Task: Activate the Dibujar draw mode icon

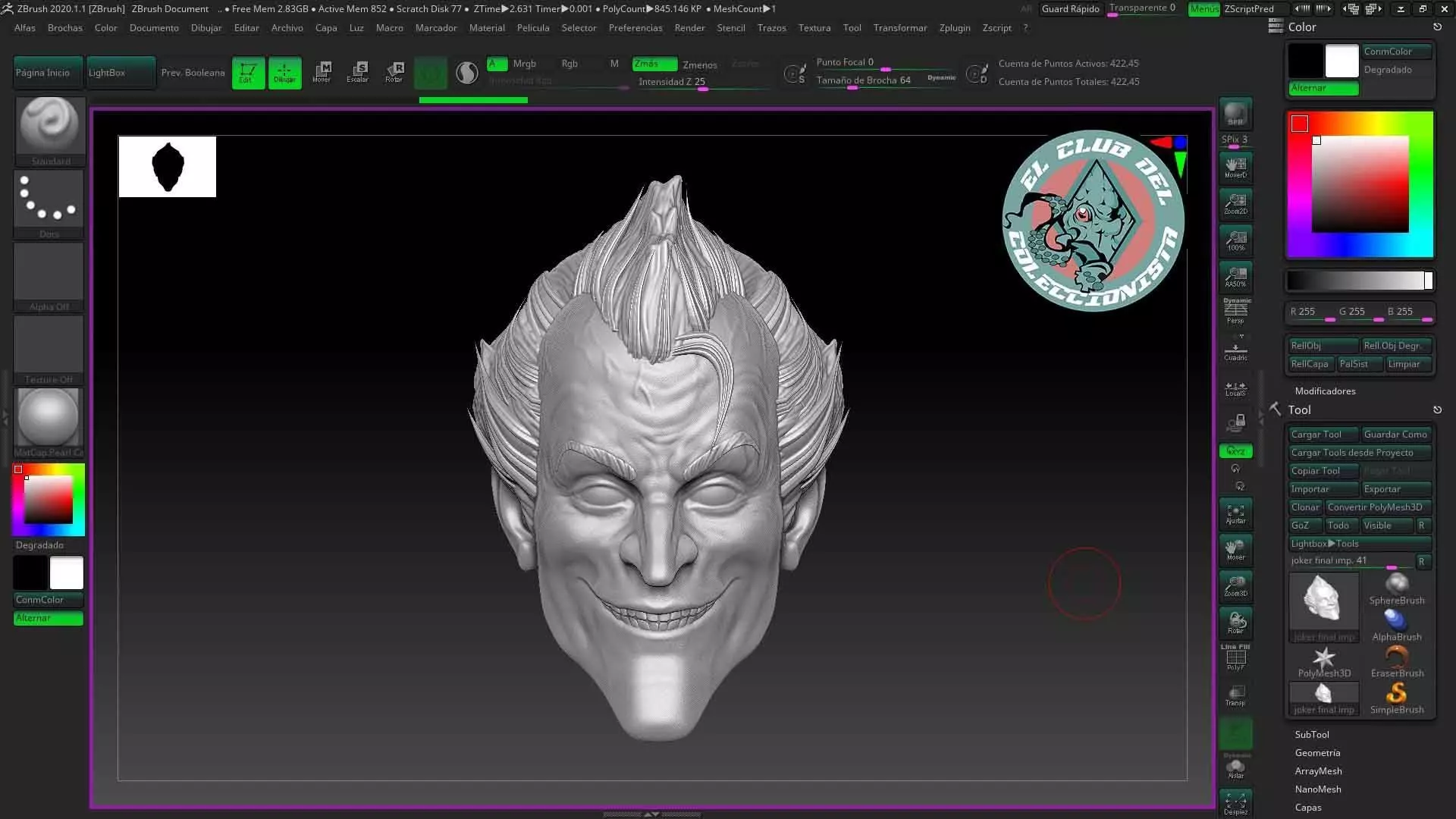Action: point(284,73)
